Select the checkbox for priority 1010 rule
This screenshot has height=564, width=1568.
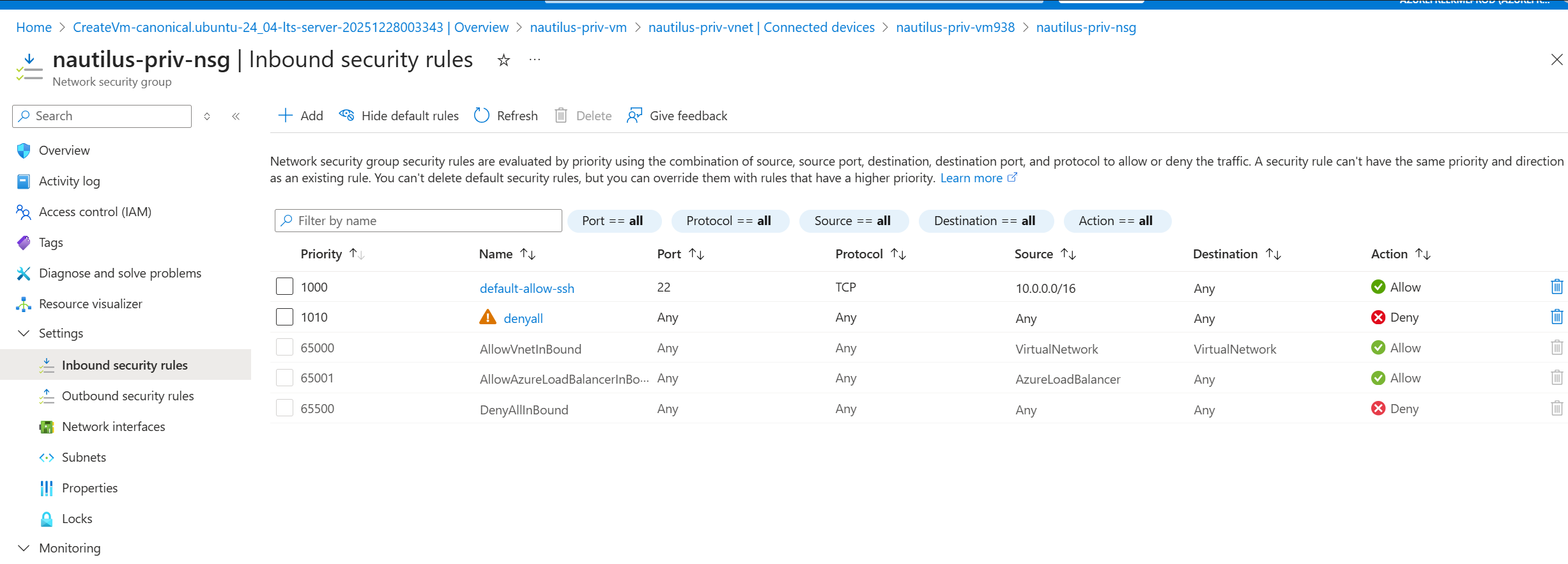point(284,317)
